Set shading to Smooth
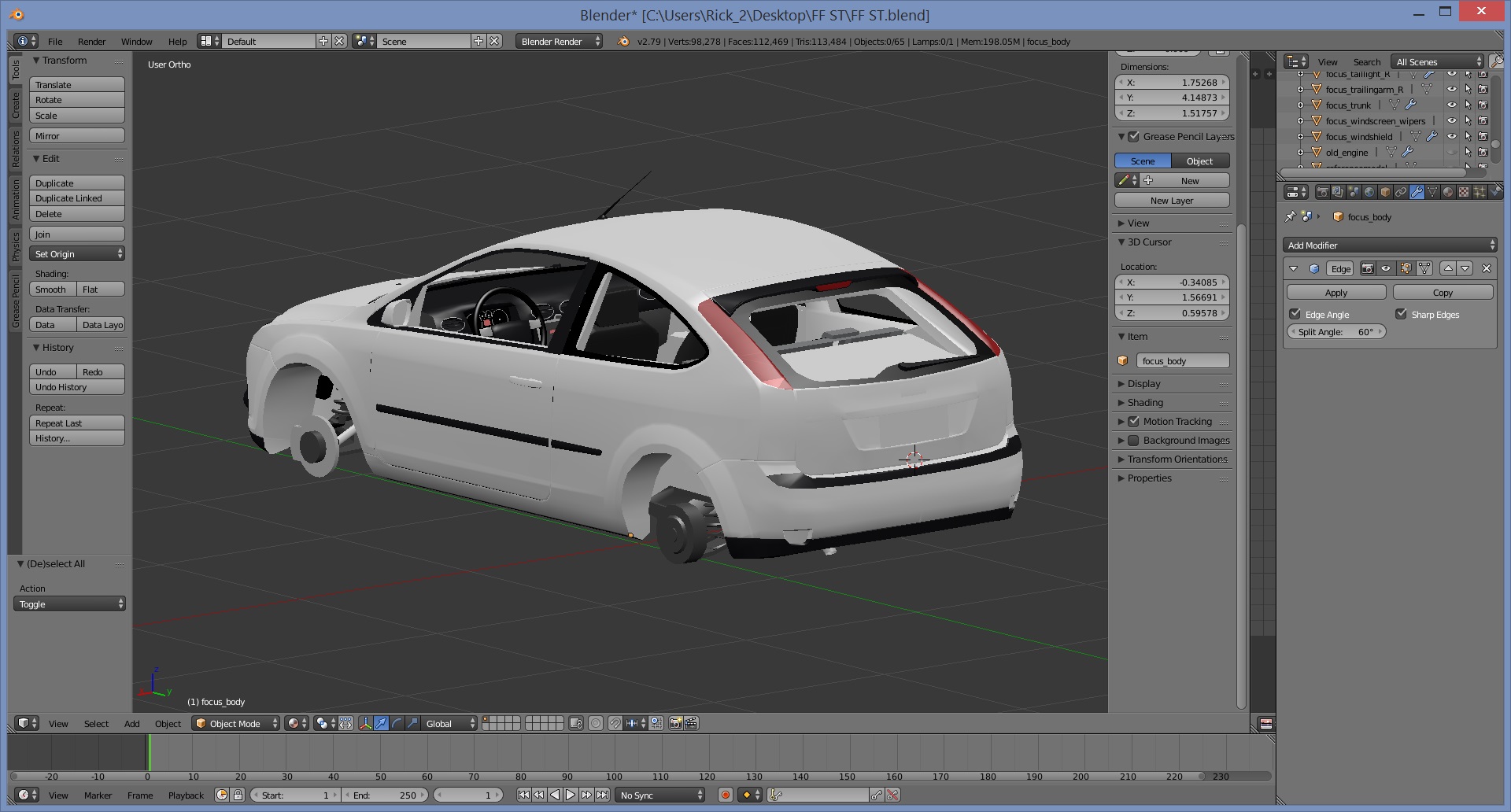 [x=53, y=290]
